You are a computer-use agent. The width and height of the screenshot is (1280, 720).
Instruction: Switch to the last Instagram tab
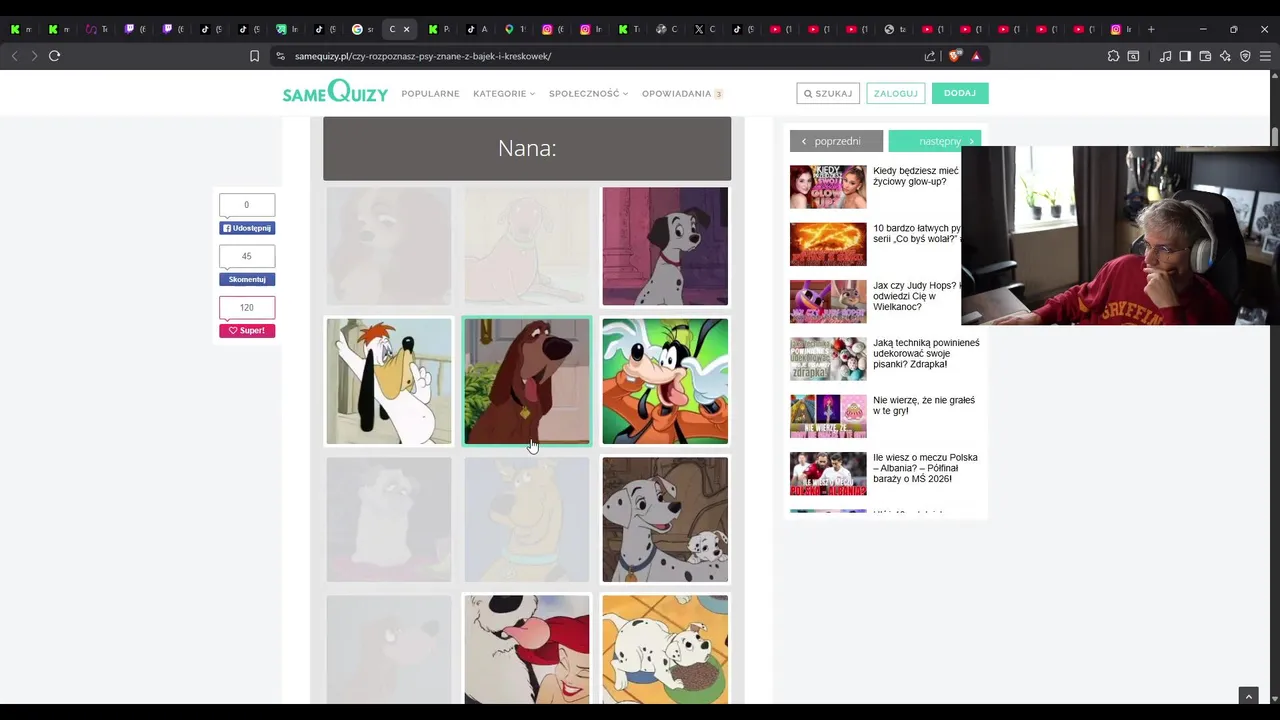[x=1122, y=29]
